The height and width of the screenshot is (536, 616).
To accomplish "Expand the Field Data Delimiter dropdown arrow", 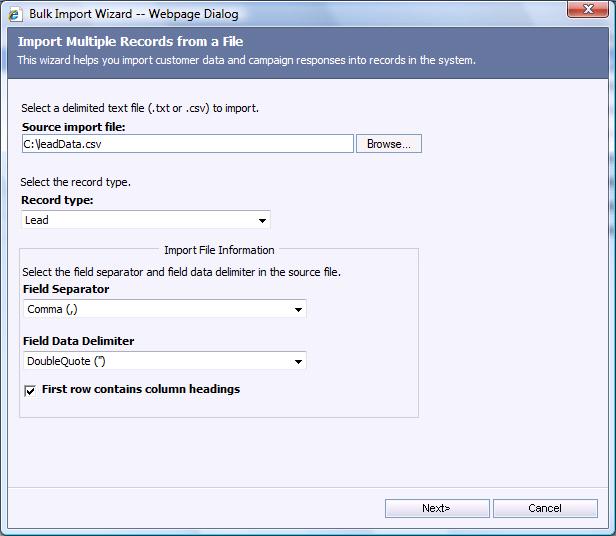I will point(298,362).
